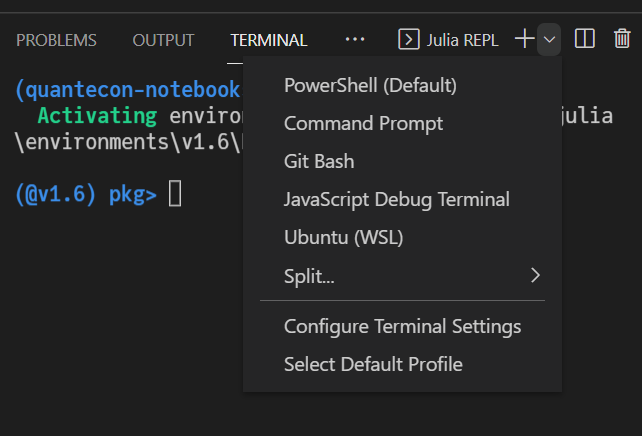Viewport: 642px width, 436px height.
Task: Open the OUTPUT tab
Action: click(x=163, y=40)
